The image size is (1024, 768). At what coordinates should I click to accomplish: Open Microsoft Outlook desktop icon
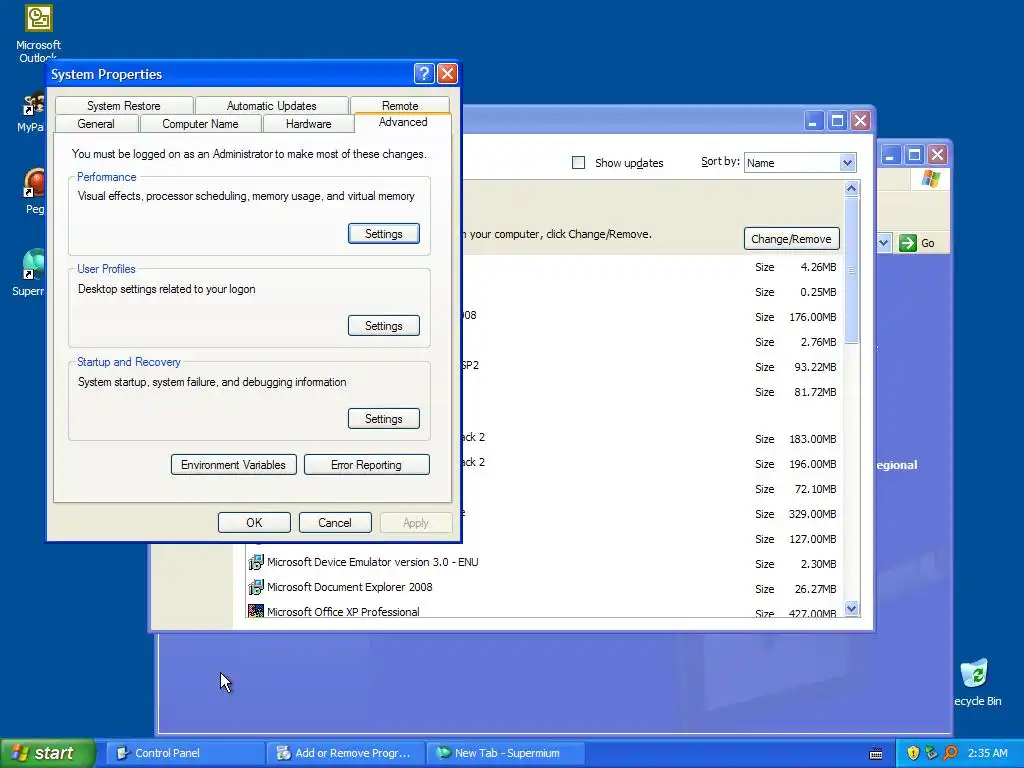click(x=38, y=33)
